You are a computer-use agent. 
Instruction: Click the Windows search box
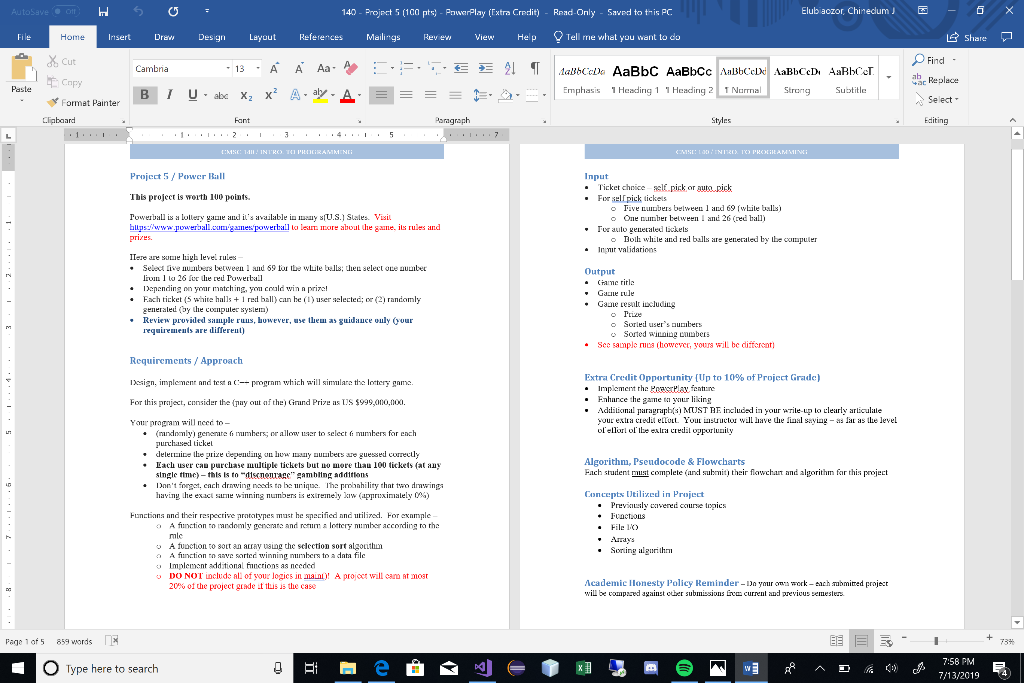click(x=163, y=668)
